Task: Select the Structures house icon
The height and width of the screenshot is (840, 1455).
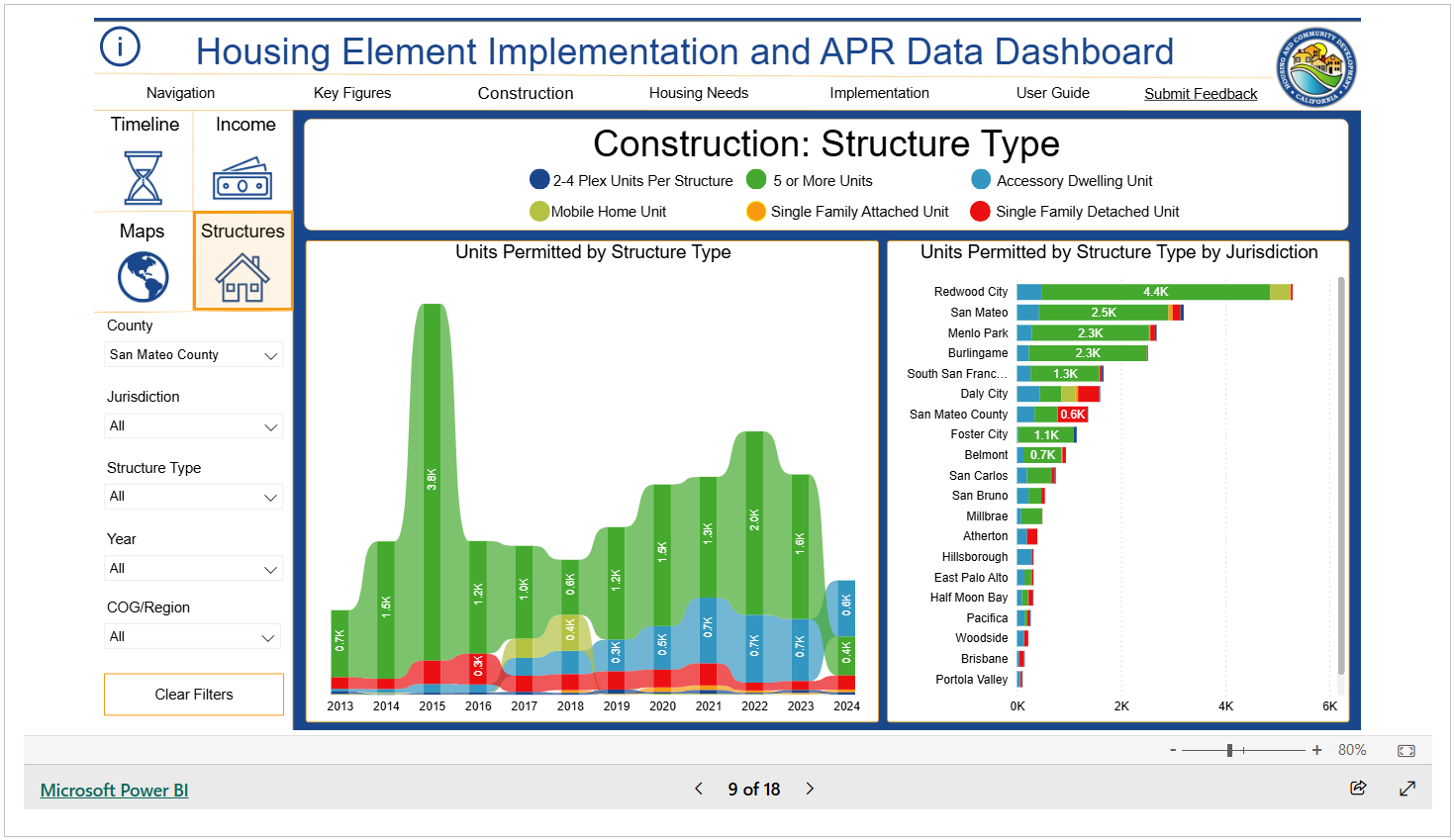Action: coord(242,277)
